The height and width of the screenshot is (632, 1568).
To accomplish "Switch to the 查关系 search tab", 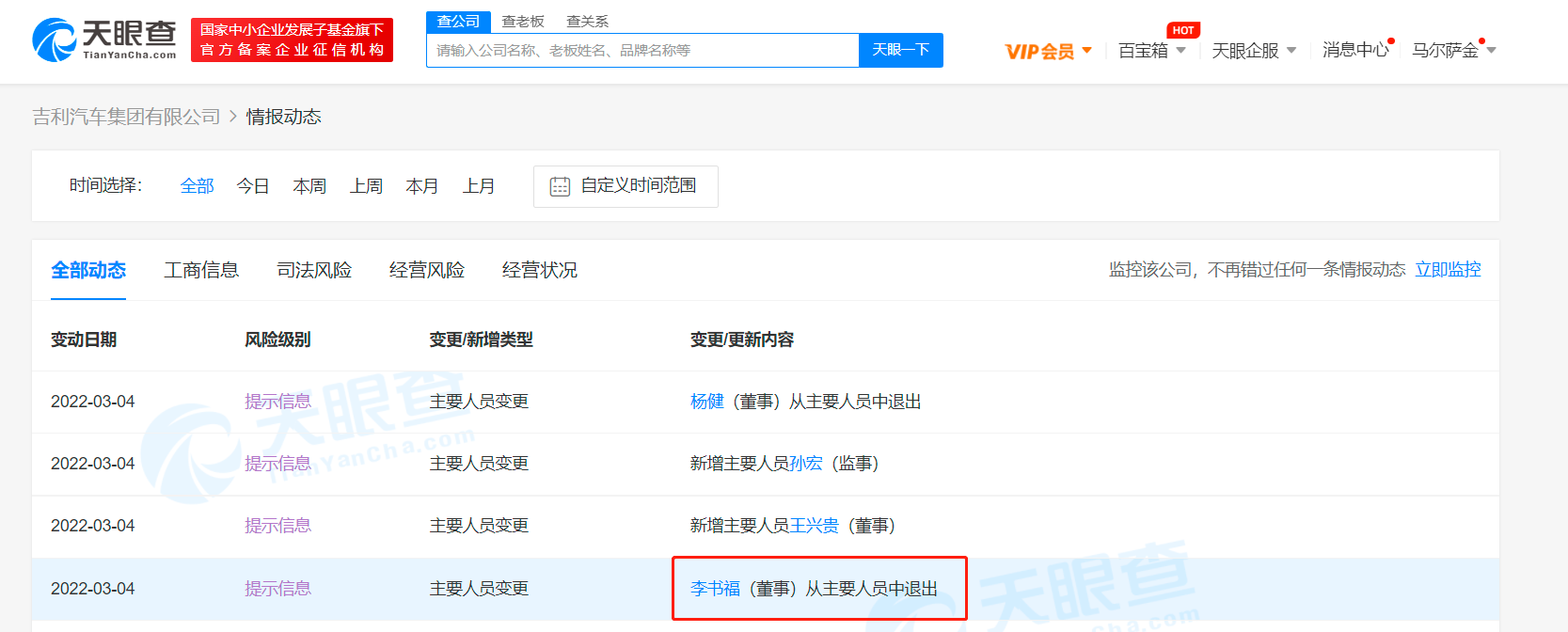I will click(x=587, y=21).
